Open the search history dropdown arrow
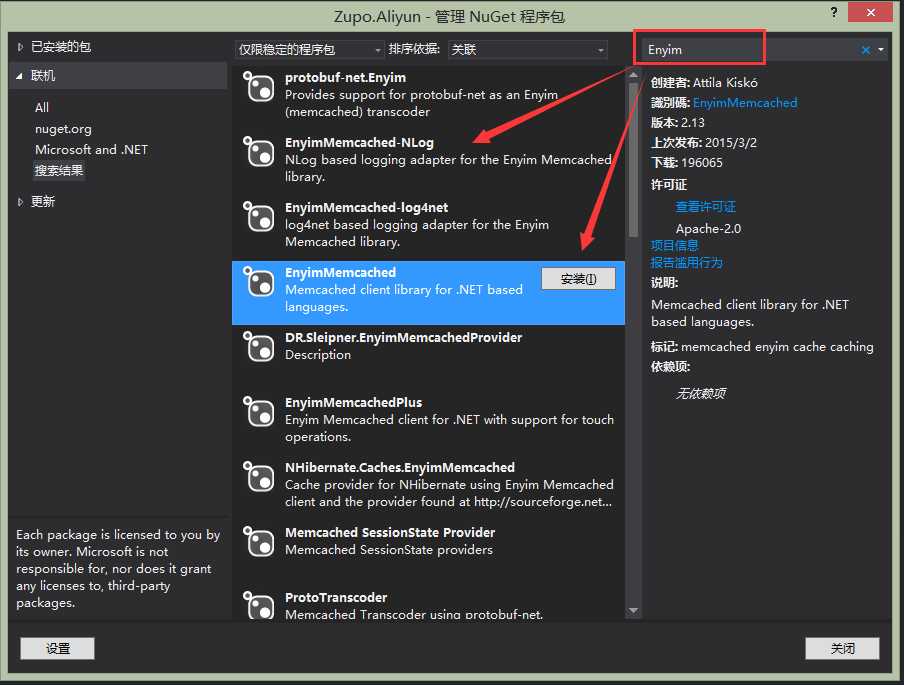This screenshot has height=685, width=904. point(881,50)
